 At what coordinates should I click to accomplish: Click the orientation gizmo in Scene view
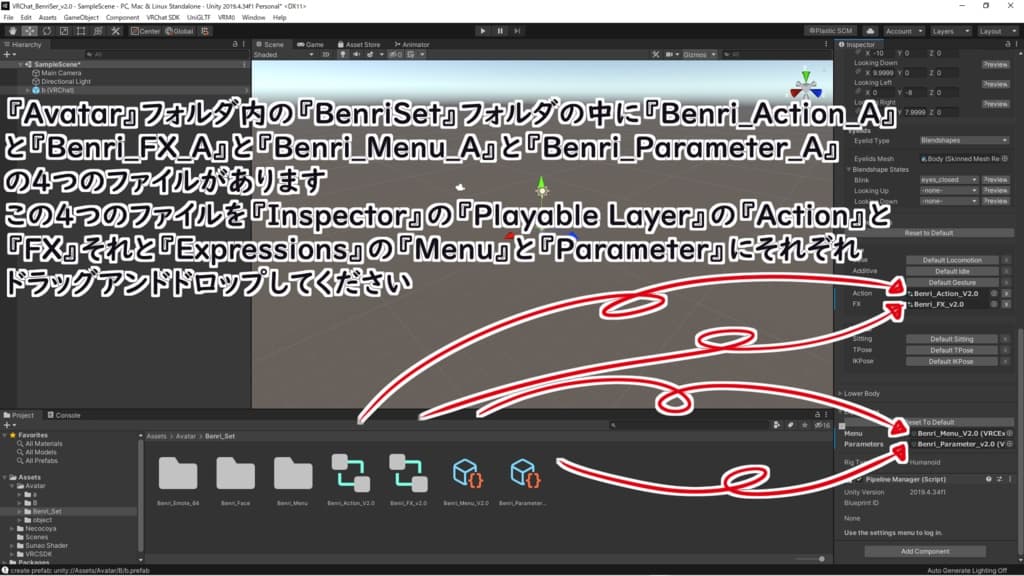[x=806, y=85]
